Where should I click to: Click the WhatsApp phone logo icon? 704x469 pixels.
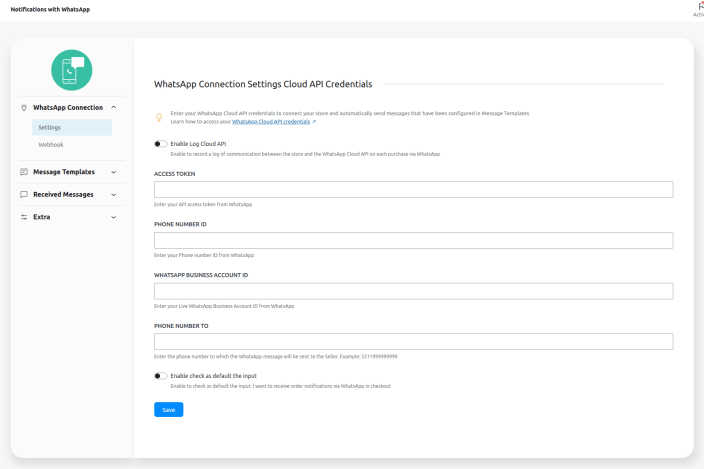point(72,70)
